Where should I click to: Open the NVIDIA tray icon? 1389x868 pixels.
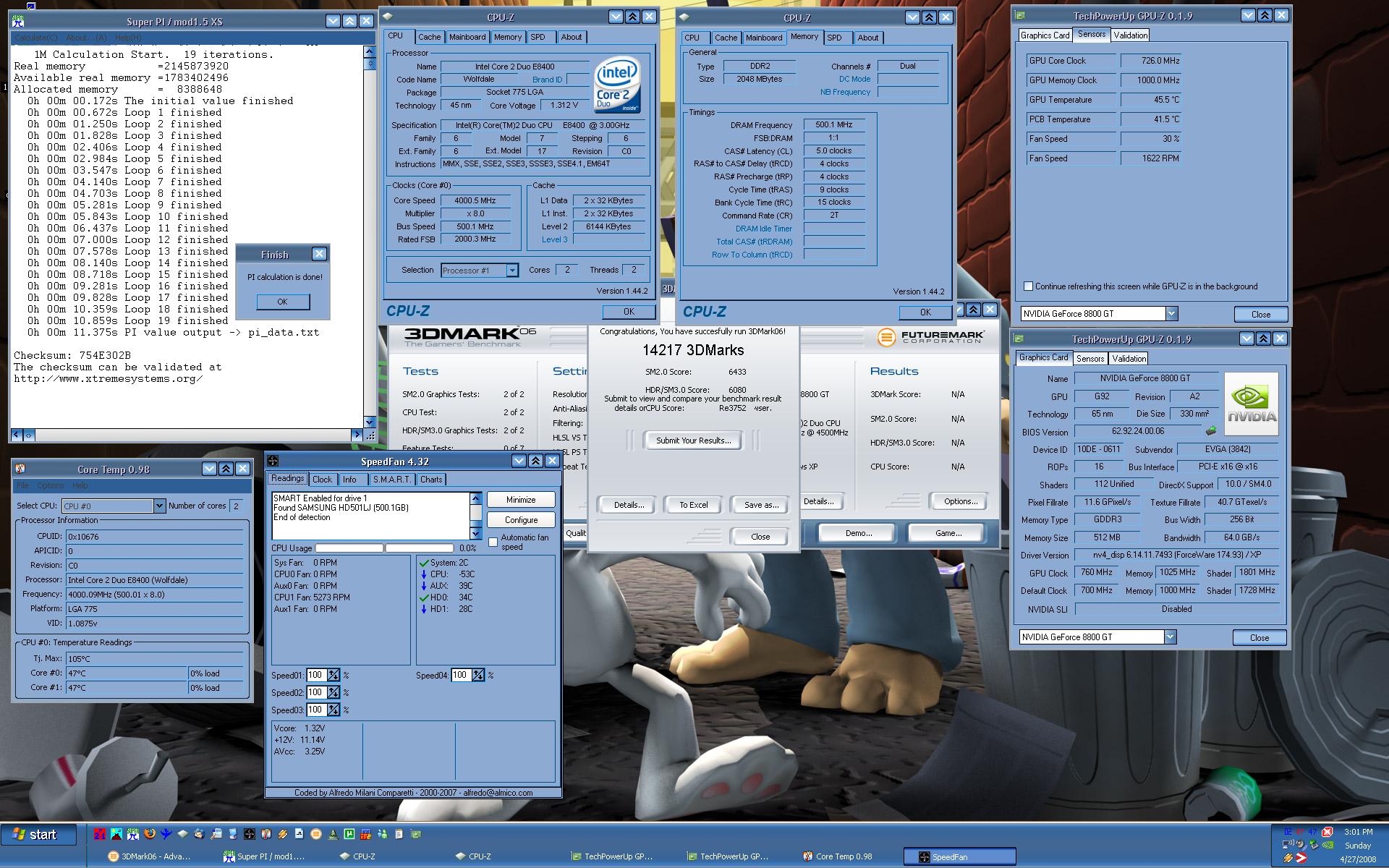1328,844
